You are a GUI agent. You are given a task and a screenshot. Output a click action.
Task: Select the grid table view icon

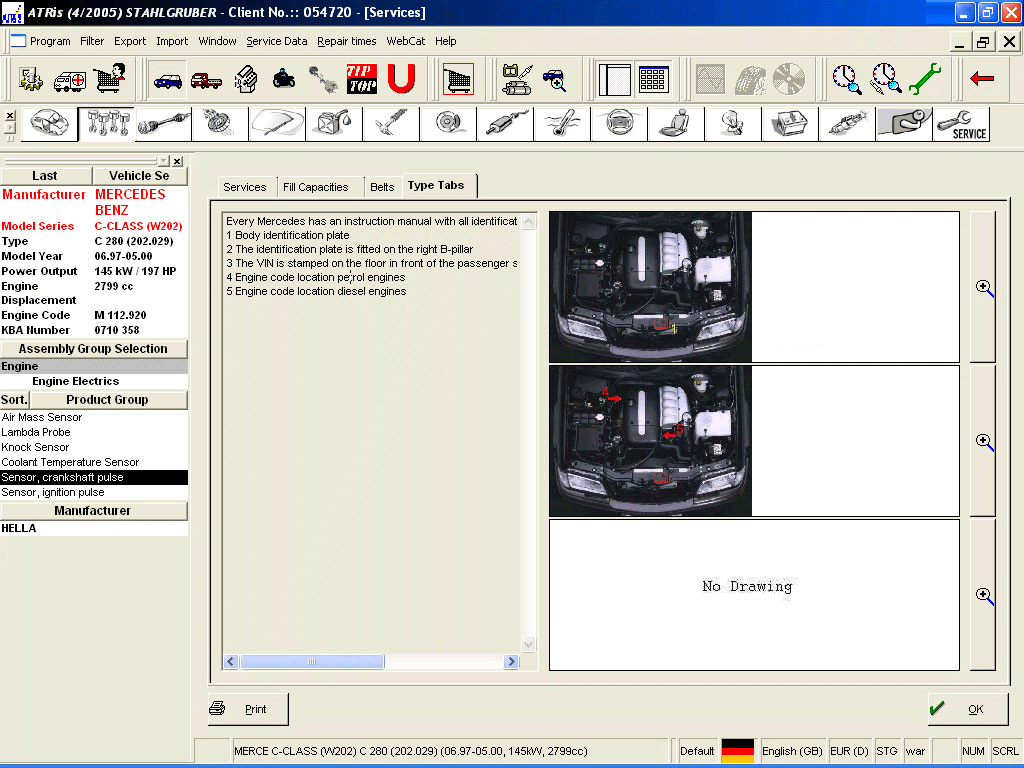pos(652,80)
